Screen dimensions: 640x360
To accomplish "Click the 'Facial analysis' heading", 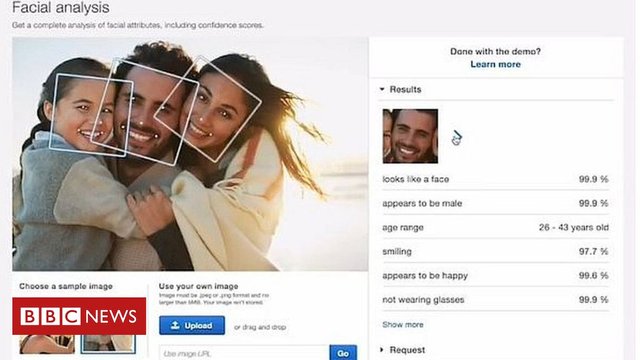I will coord(61,7).
